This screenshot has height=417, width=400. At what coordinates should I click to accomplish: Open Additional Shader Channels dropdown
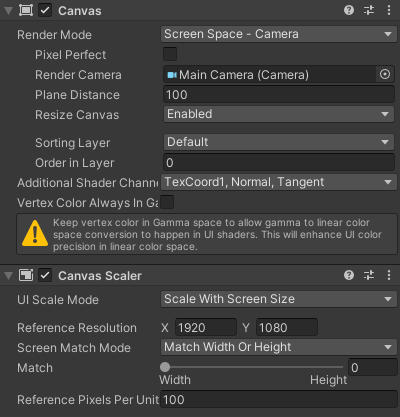(279, 182)
